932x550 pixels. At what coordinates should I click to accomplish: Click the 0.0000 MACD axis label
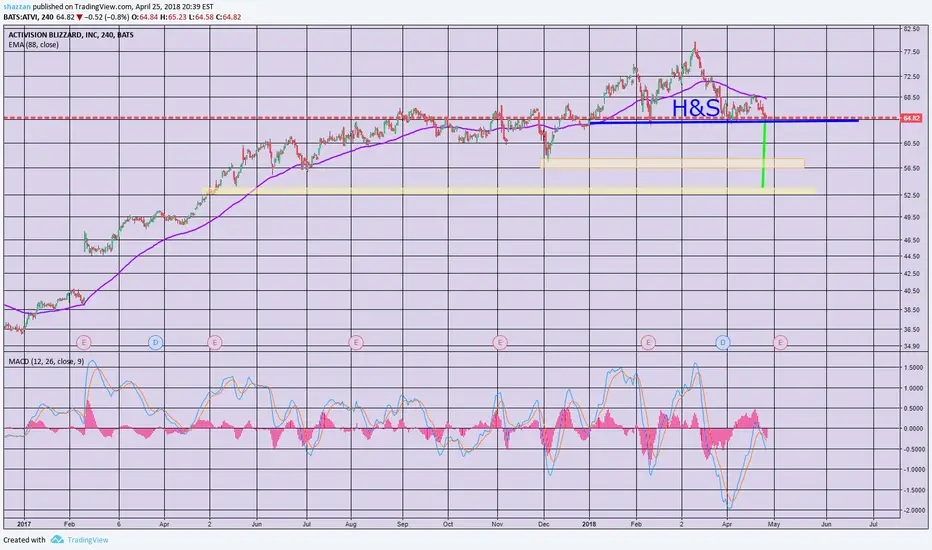point(914,429)
